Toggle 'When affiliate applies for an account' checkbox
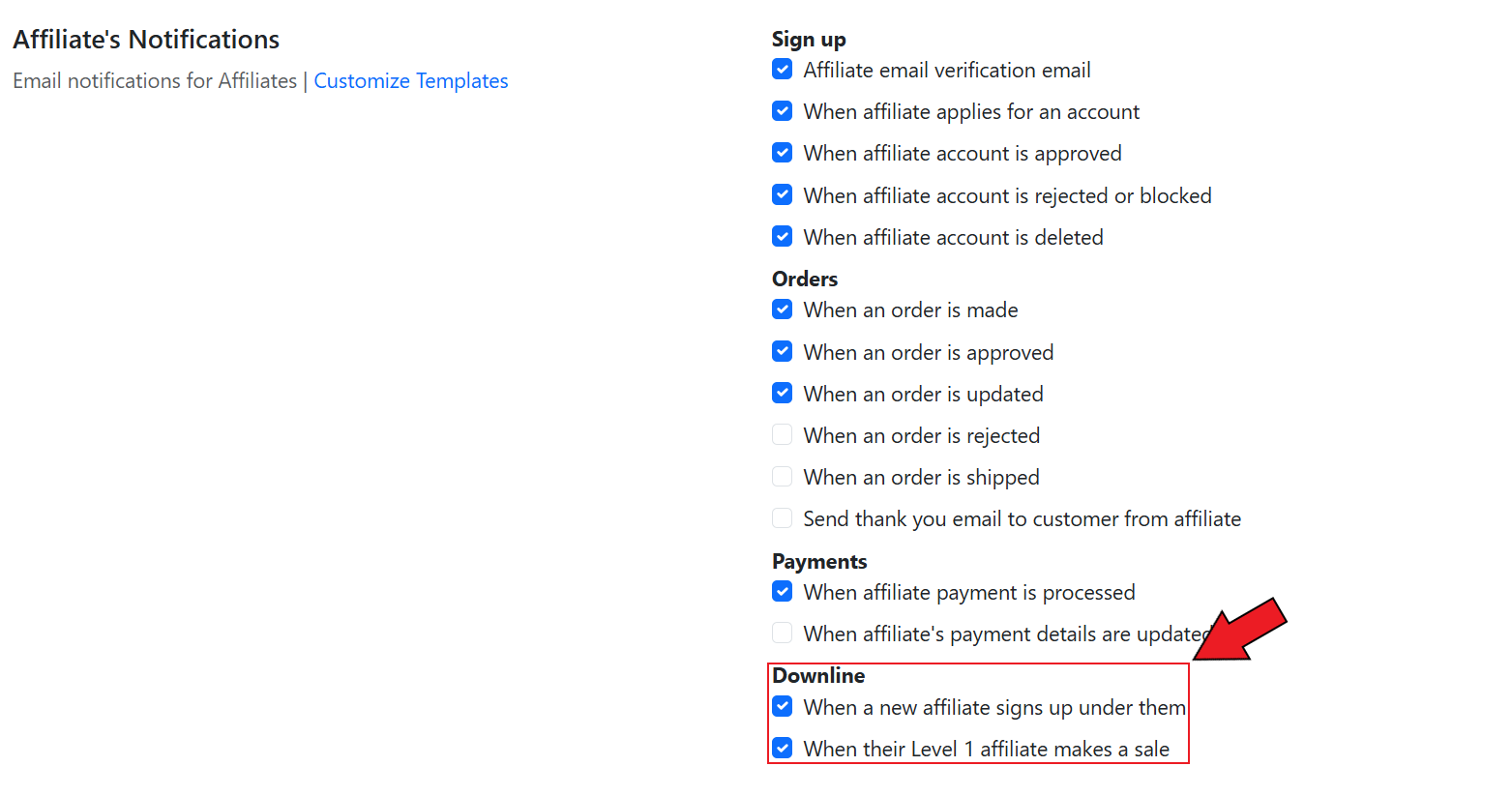Viewport: 1512px width, 796px height. click(783, 111)
